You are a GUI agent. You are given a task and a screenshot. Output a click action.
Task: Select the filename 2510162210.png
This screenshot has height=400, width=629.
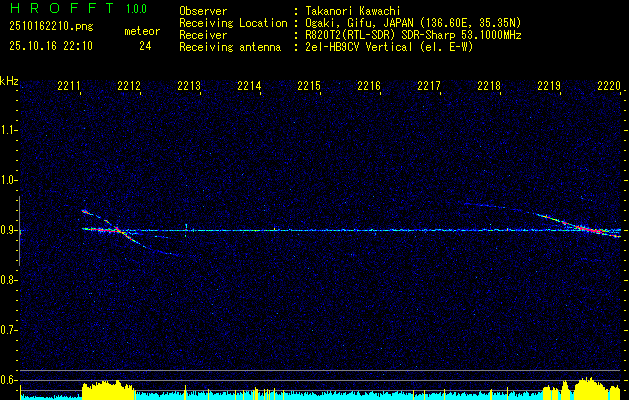click(51, 27)
